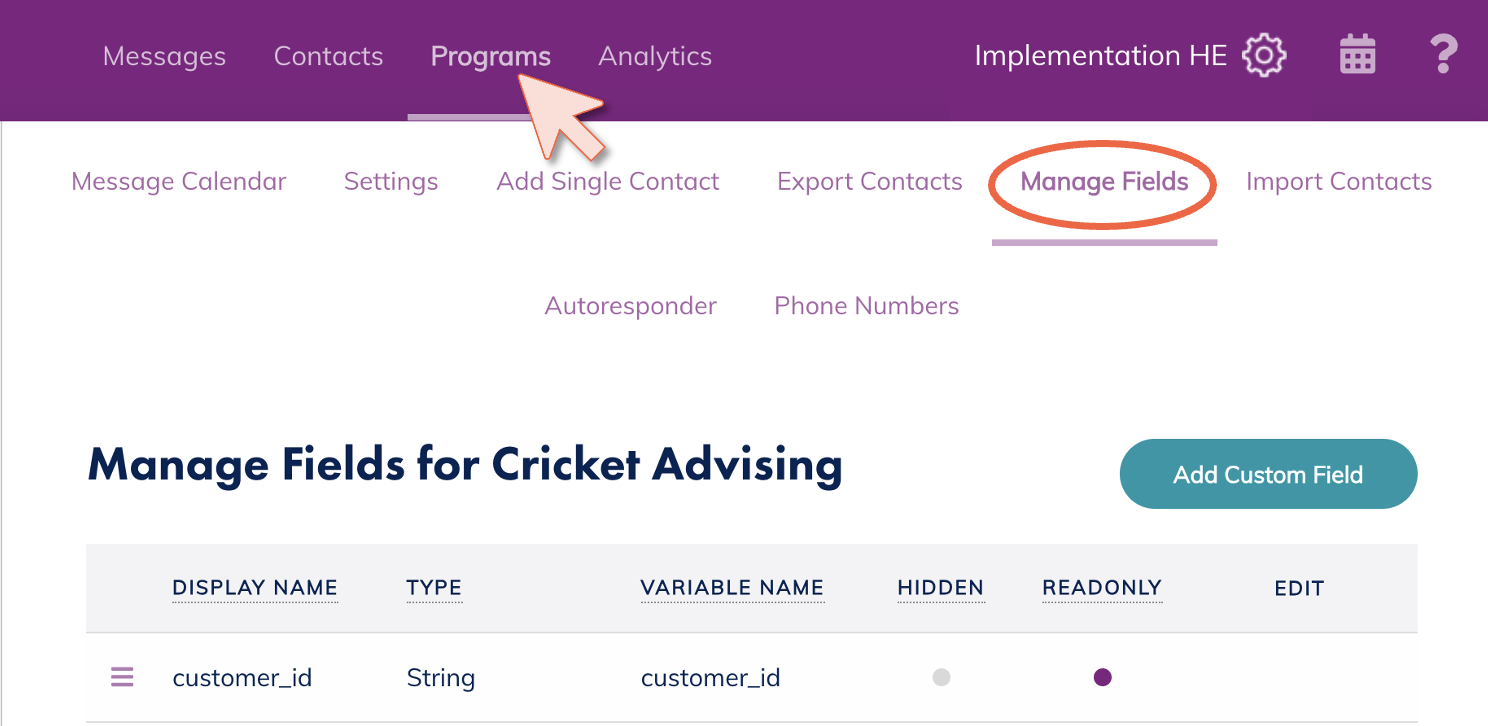Click the customer_id row drag handle
Screen dimensions: 1488x726
tap(122, 678)
